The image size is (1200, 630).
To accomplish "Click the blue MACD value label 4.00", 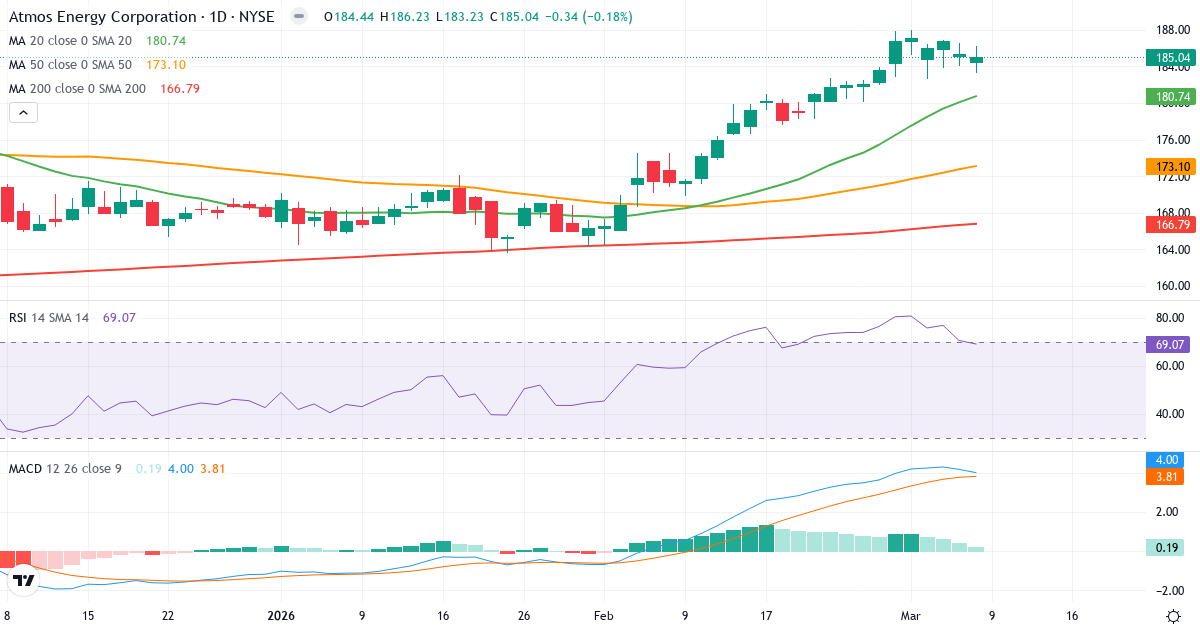I will pyautogui.click(x=1167, y=461).
